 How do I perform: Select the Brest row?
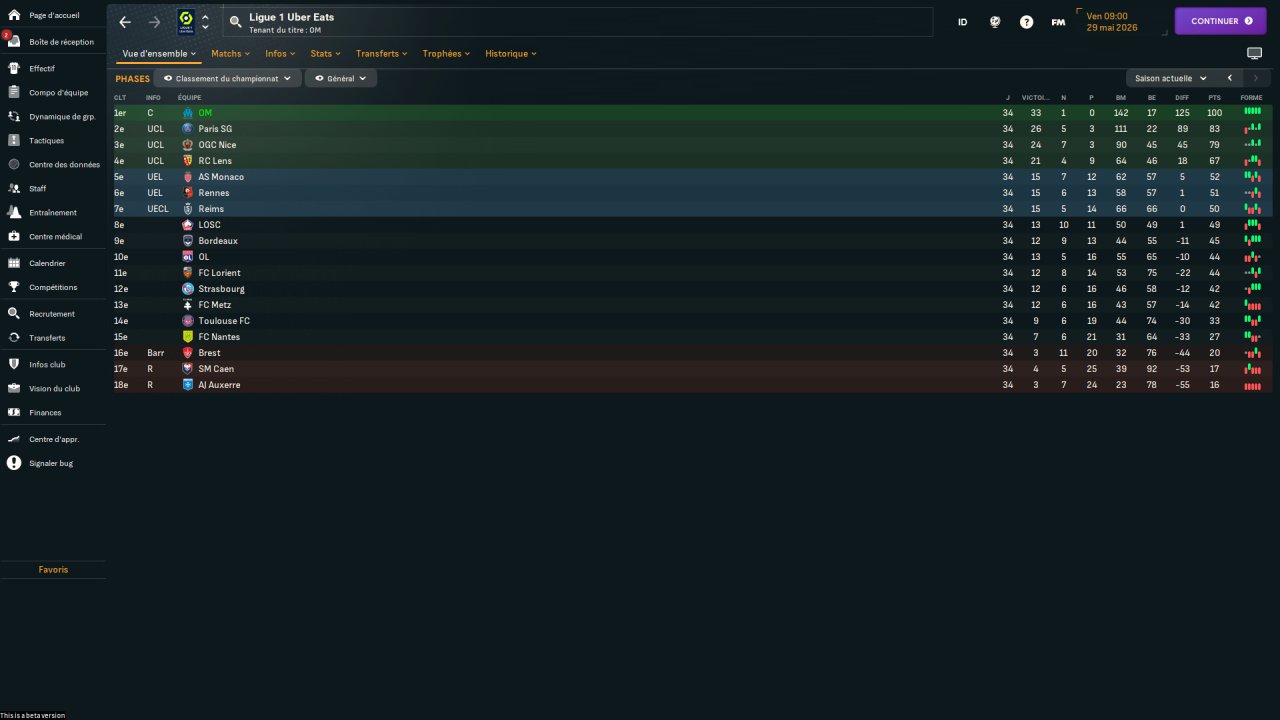click(693, 353)
